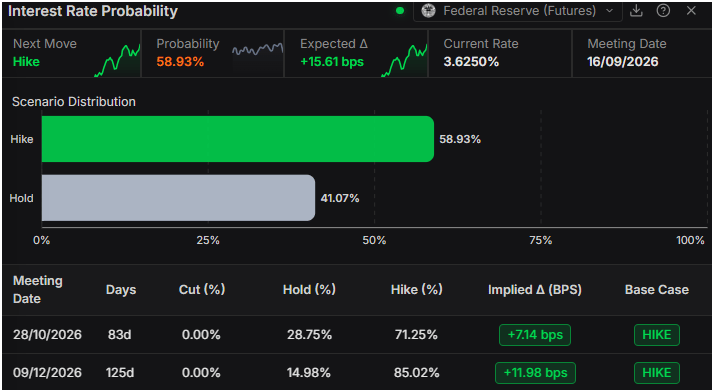This screenshot has height=392, width=714.
Task: Click the Hike label on the chart axis
Action: (x=22, y=139)
